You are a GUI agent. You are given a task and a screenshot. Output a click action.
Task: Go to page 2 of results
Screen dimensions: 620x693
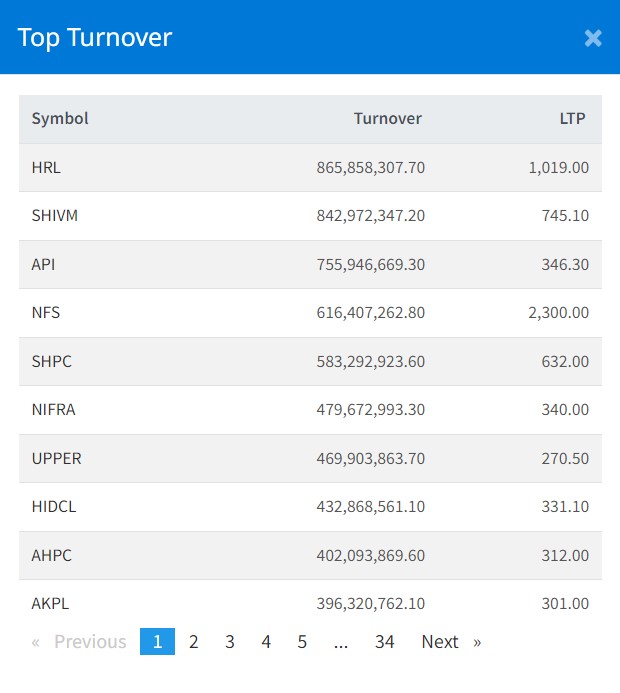(x=194, y=642)
